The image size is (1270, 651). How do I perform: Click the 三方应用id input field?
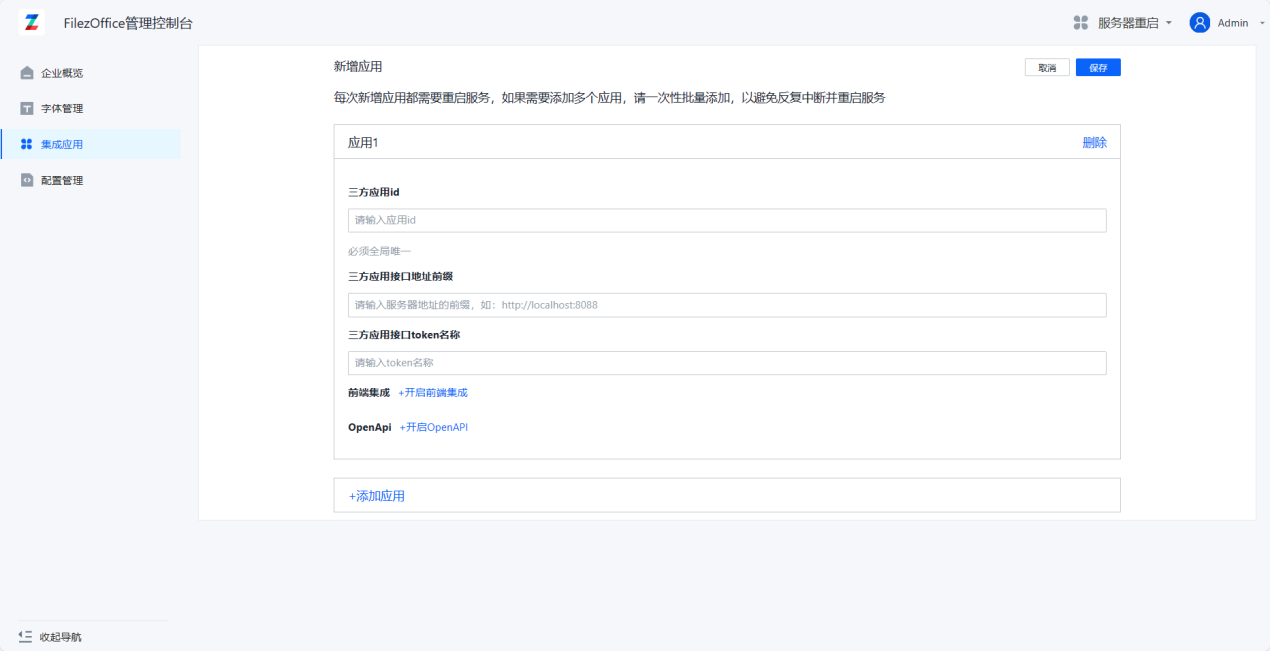727,220
